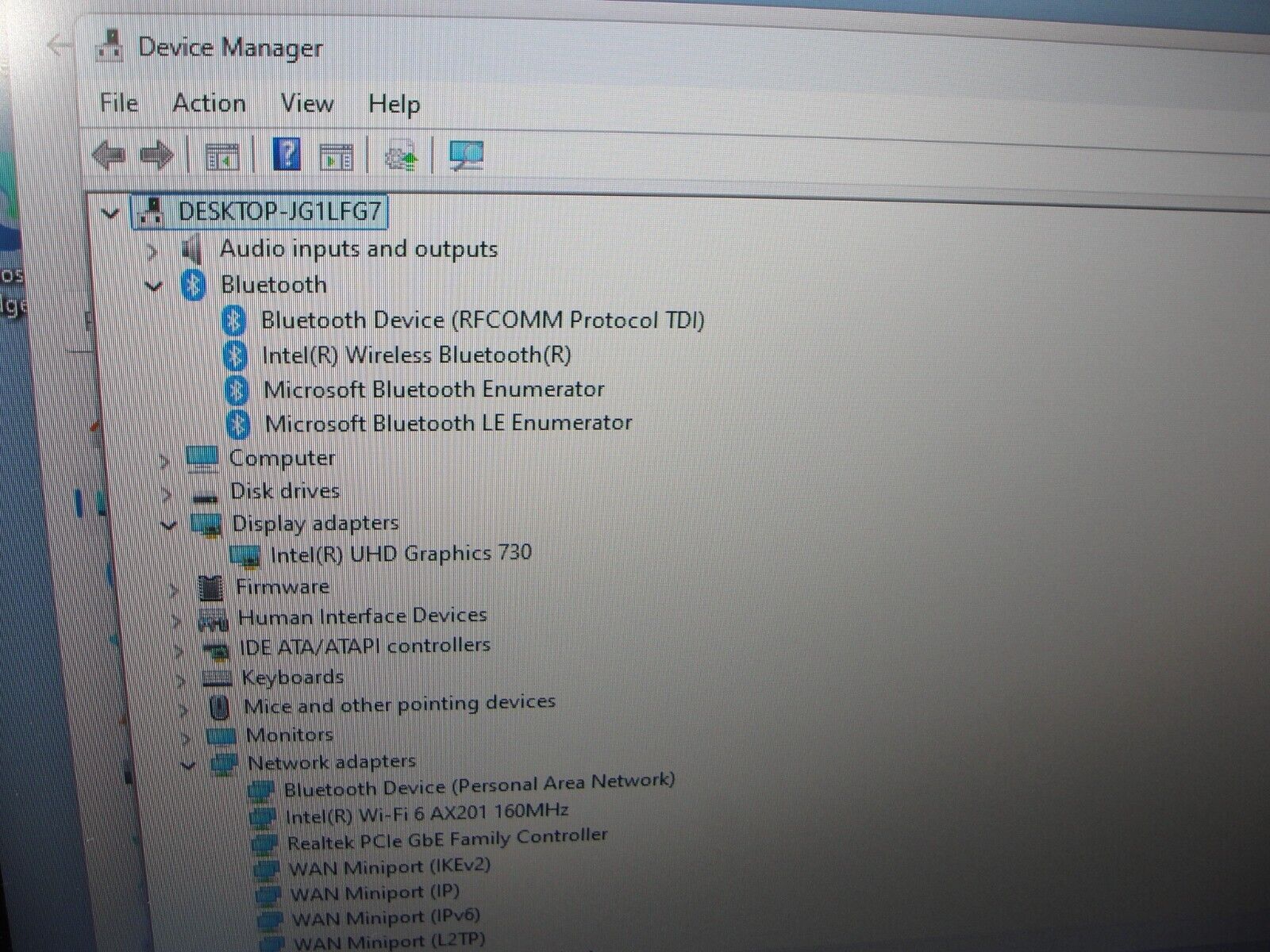This screenshot has width=1270, height=952.
Task: Select Realtek PCIe GbE Family Controller
Action: [447, 838]
